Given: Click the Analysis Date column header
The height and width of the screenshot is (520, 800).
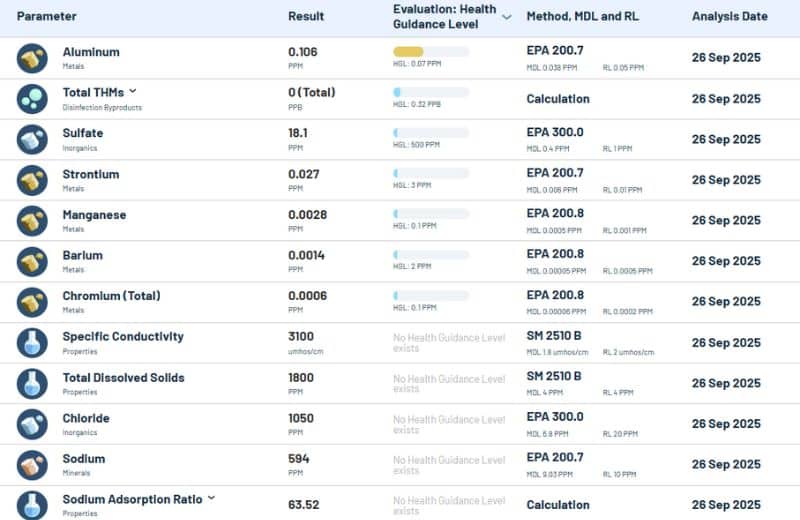Looking at the screenshot, I should (x=729, y=17).
